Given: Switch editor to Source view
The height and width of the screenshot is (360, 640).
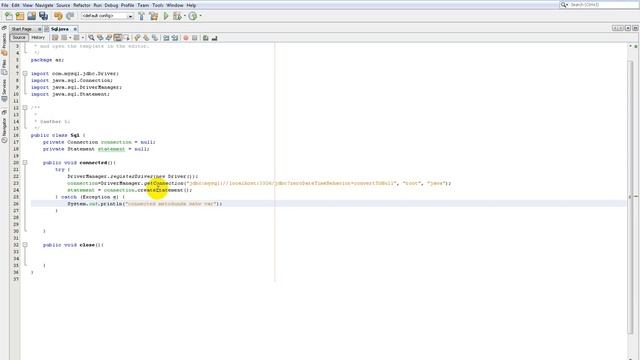Looking at the screenshot, I should [19, 37].
